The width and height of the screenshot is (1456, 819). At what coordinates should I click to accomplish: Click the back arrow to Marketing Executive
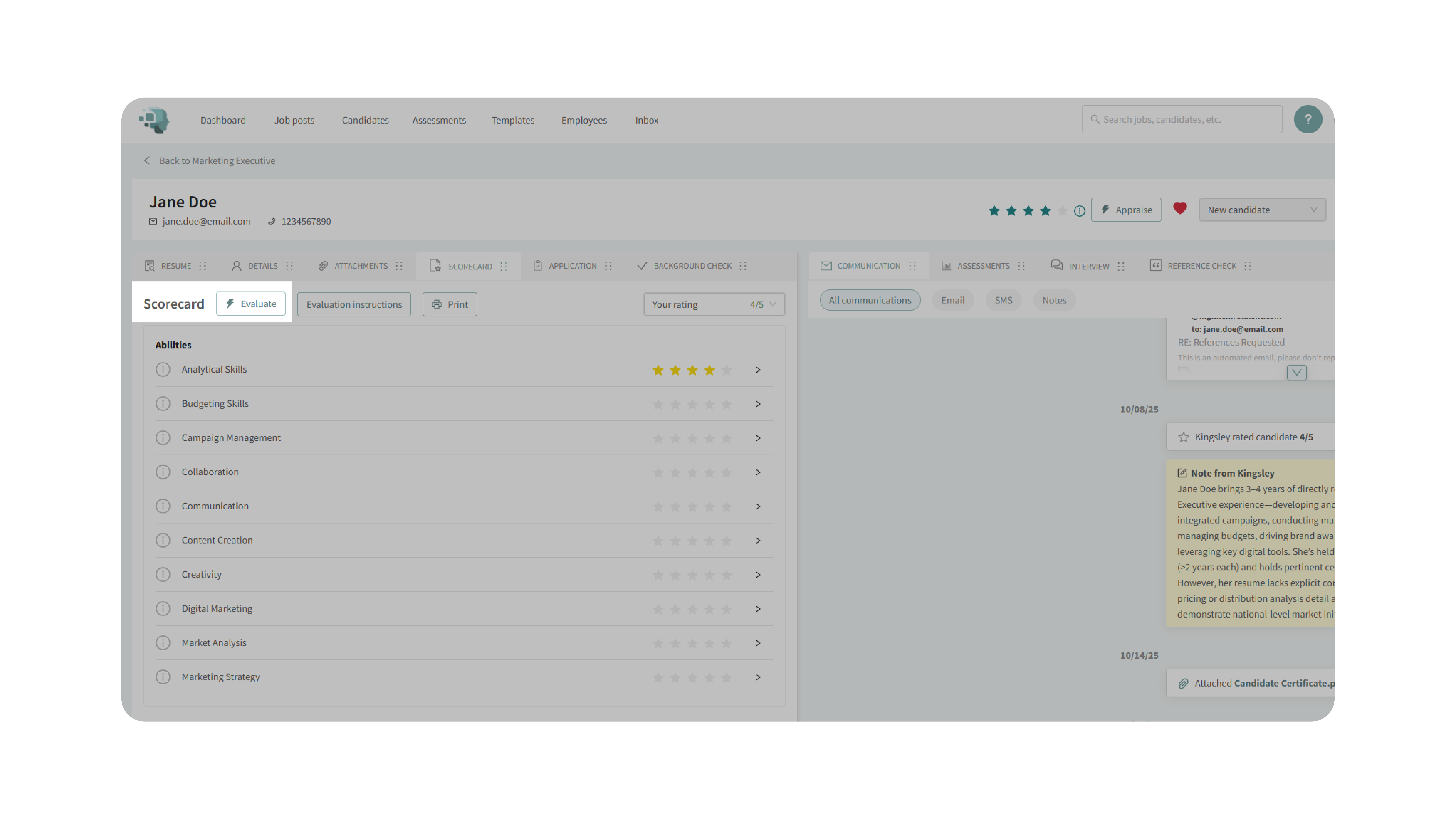point(147,160)
